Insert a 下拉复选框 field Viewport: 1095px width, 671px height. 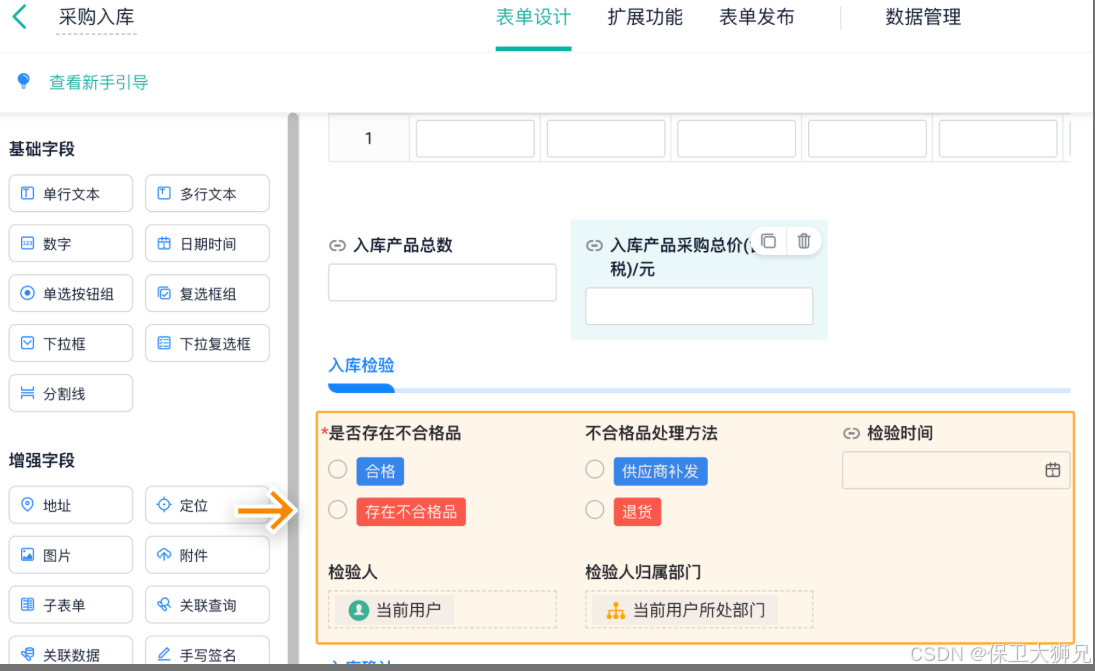(207, 344)
